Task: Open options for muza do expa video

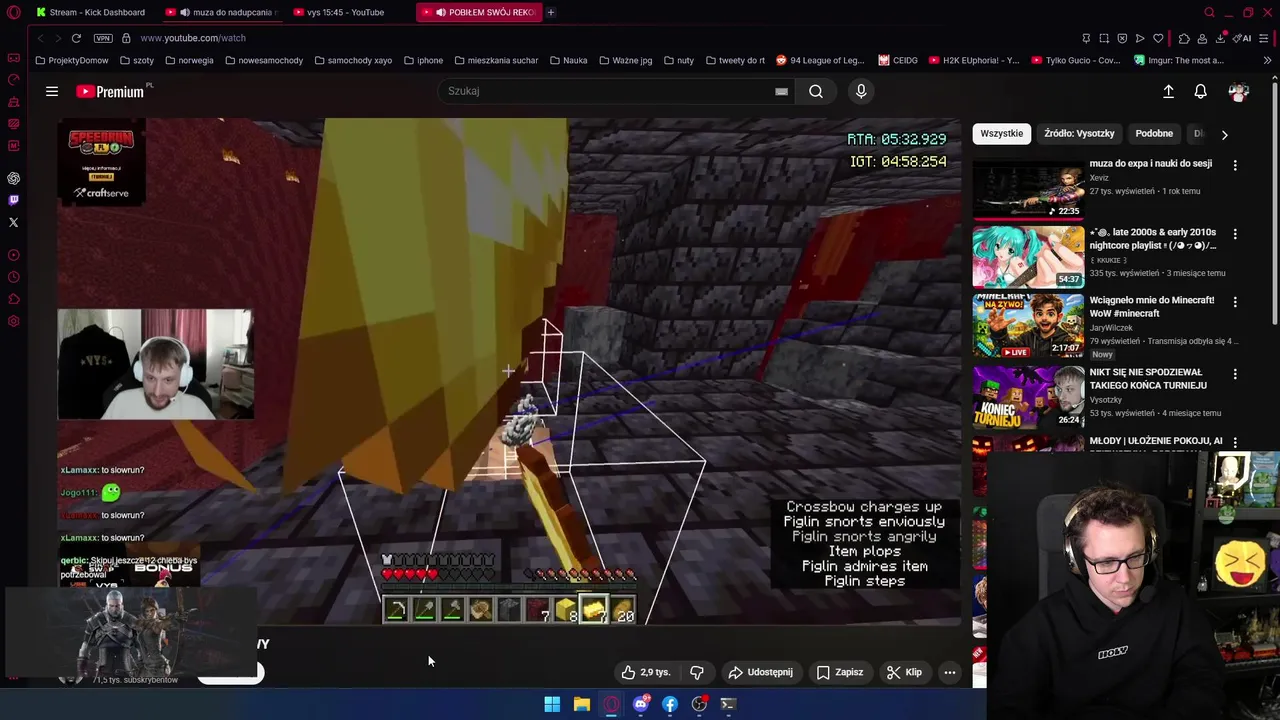Action: coord(1235,165)
